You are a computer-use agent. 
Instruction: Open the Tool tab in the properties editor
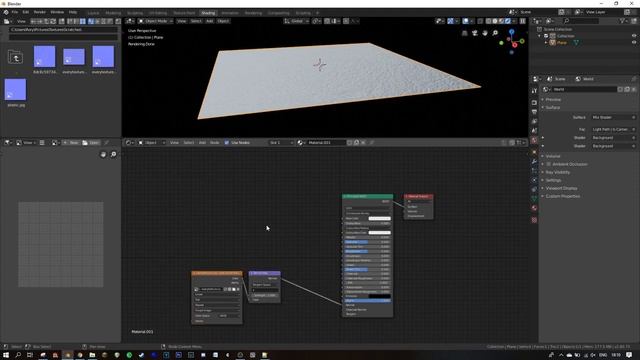(x=534, y=91)
